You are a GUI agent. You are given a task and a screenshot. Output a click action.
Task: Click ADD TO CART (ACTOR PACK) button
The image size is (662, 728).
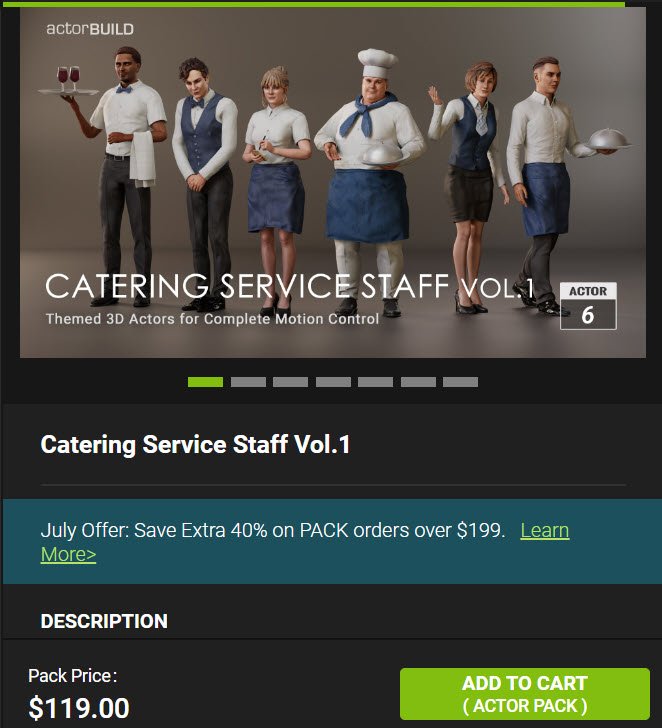coord(525,694)
